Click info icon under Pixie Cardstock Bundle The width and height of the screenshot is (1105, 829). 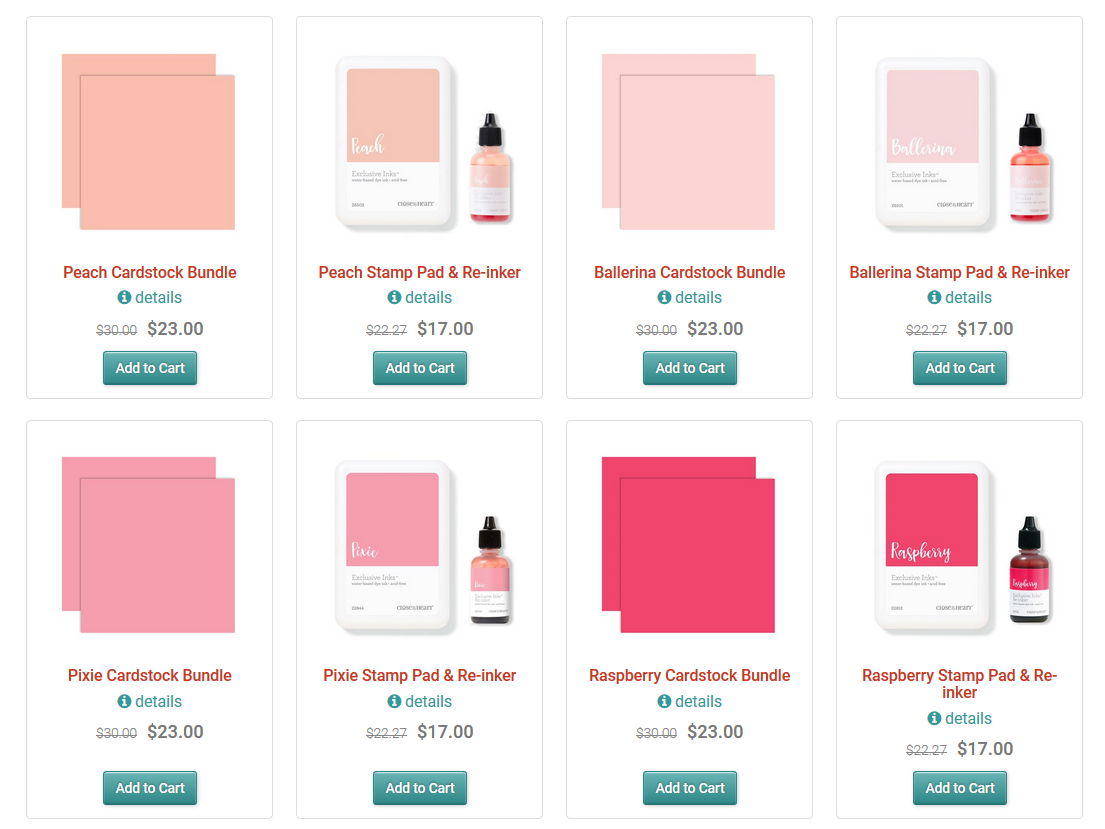pos(125,702)
